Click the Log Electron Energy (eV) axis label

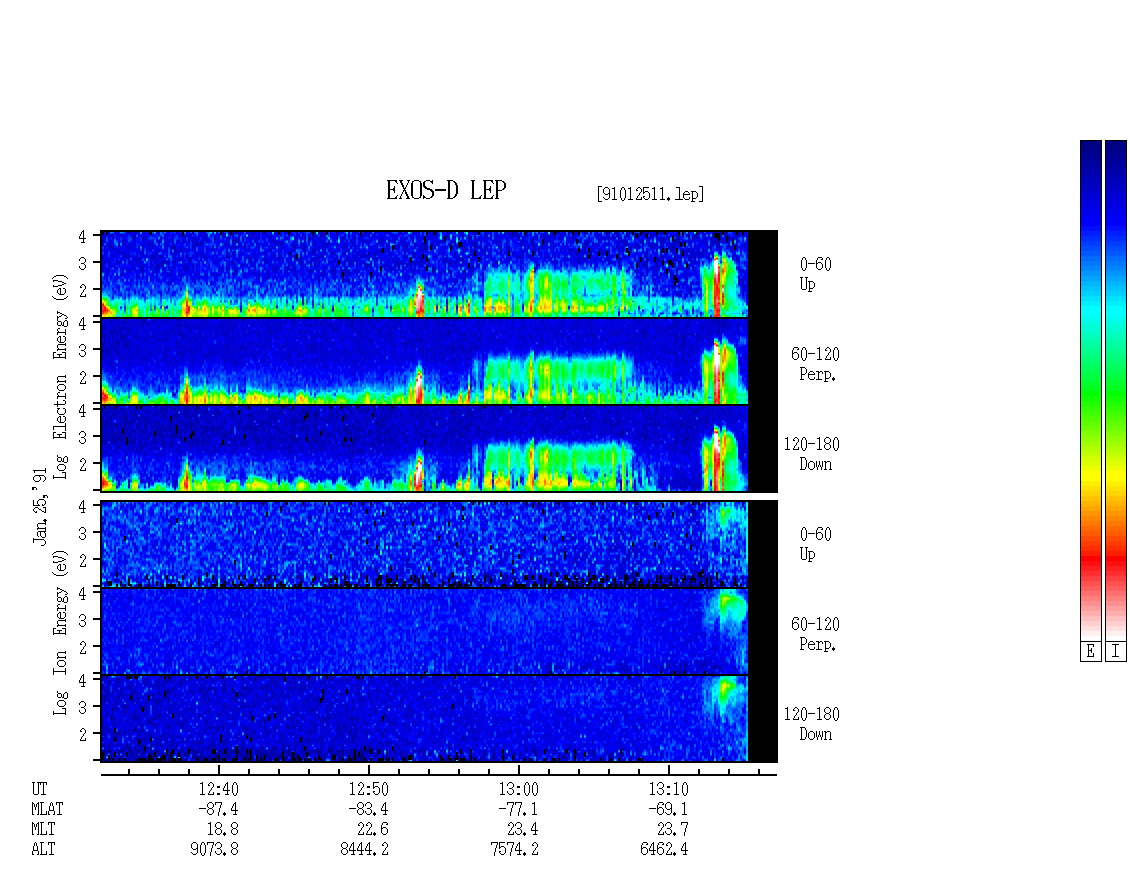[61, 376]
